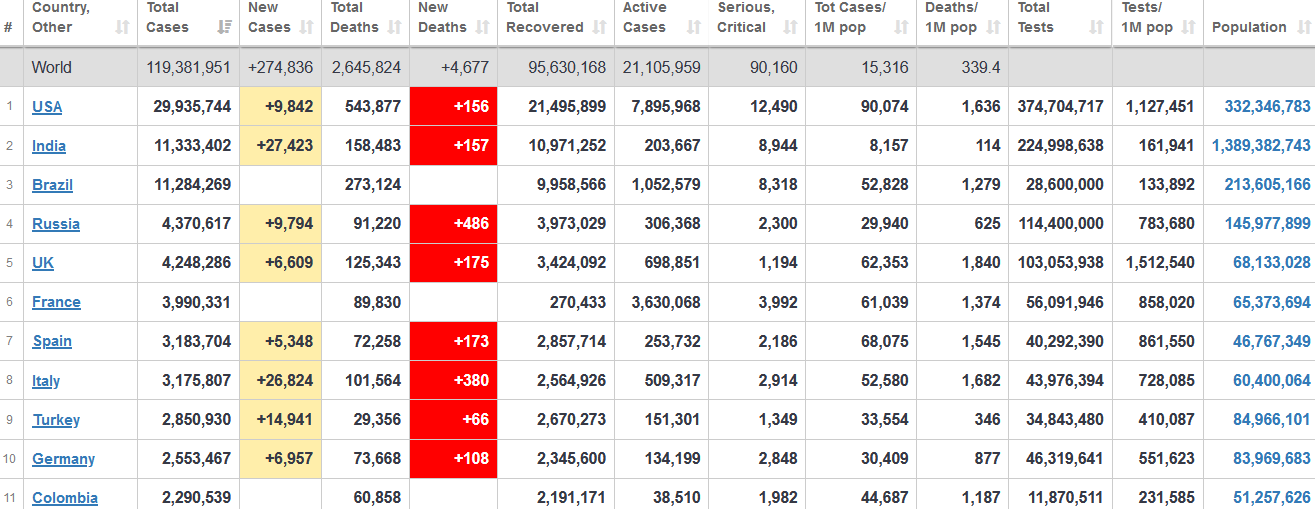Select Germany new deaths +108 cell

tap(453, 459)
